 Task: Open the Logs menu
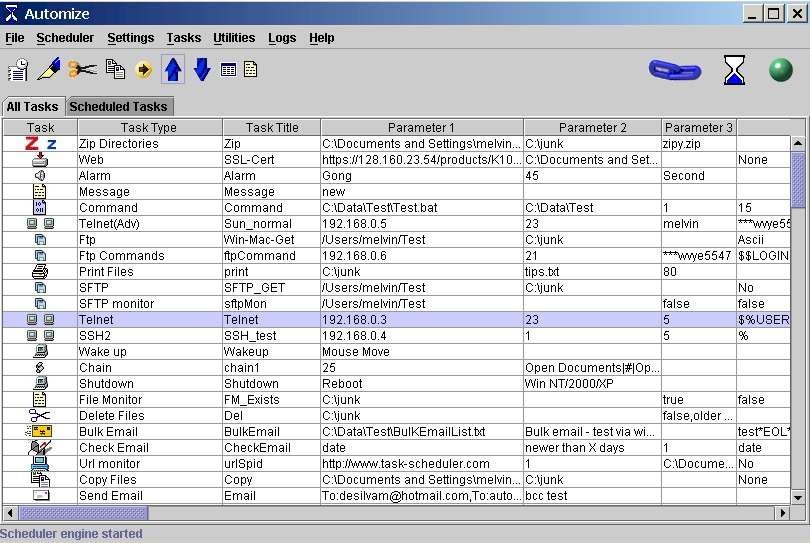[x=282, y=38]
